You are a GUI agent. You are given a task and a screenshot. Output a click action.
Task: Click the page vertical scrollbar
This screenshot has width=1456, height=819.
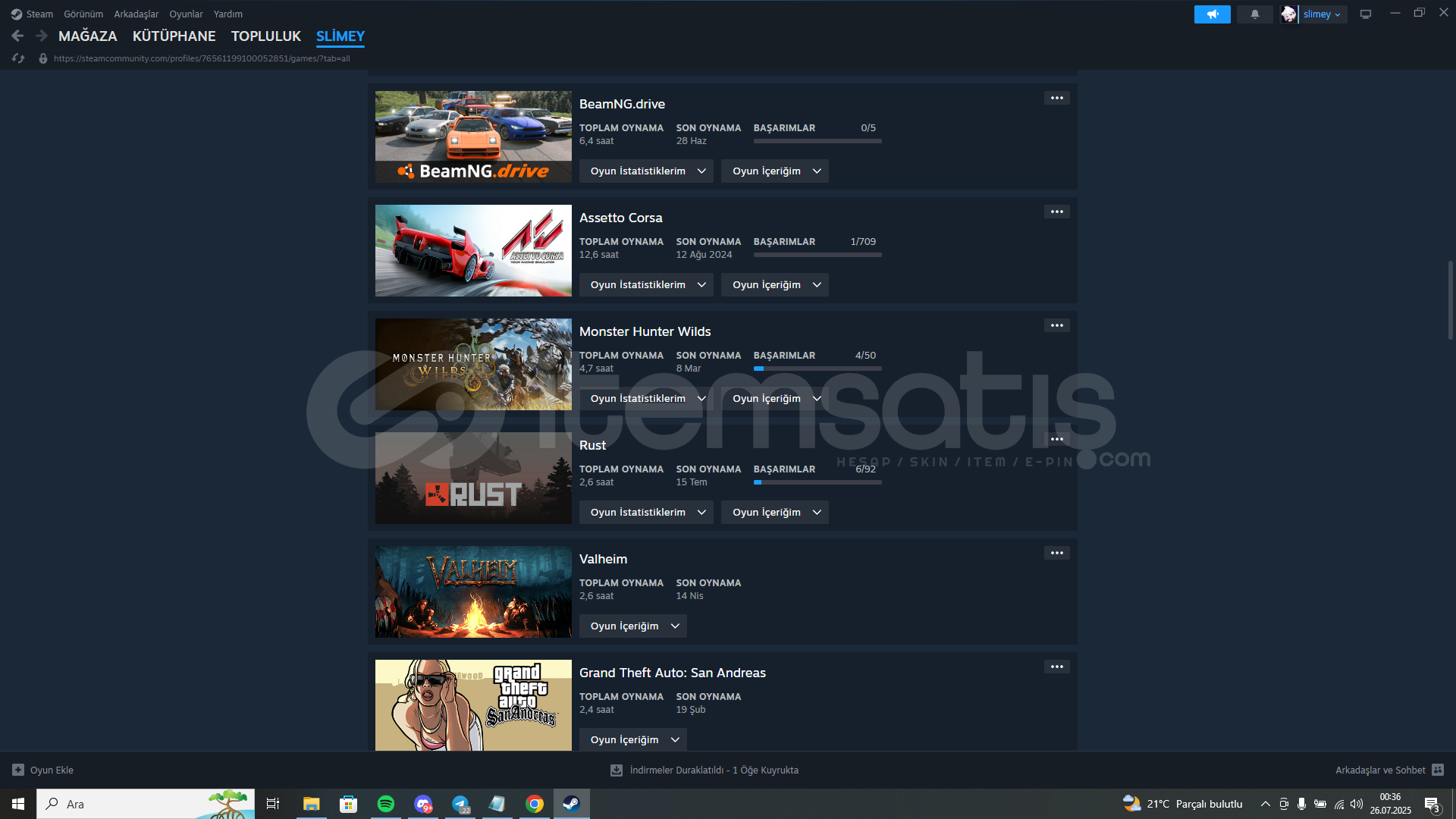[1450, 300]
